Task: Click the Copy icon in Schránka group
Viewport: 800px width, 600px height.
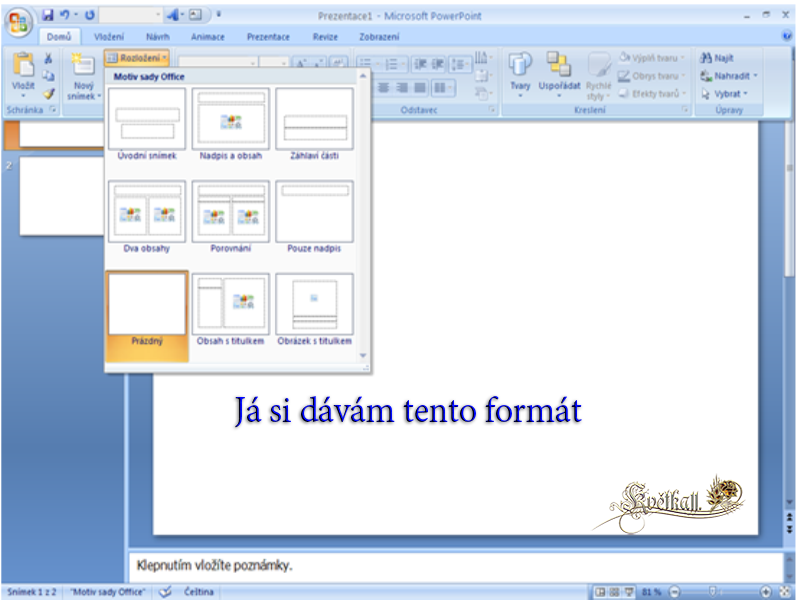Action: click(48, 76)
